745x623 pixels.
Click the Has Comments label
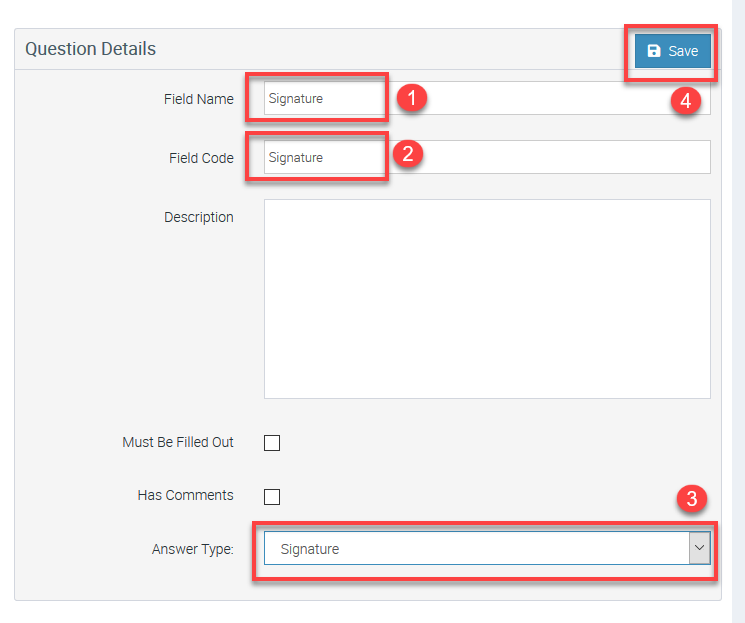185,495
